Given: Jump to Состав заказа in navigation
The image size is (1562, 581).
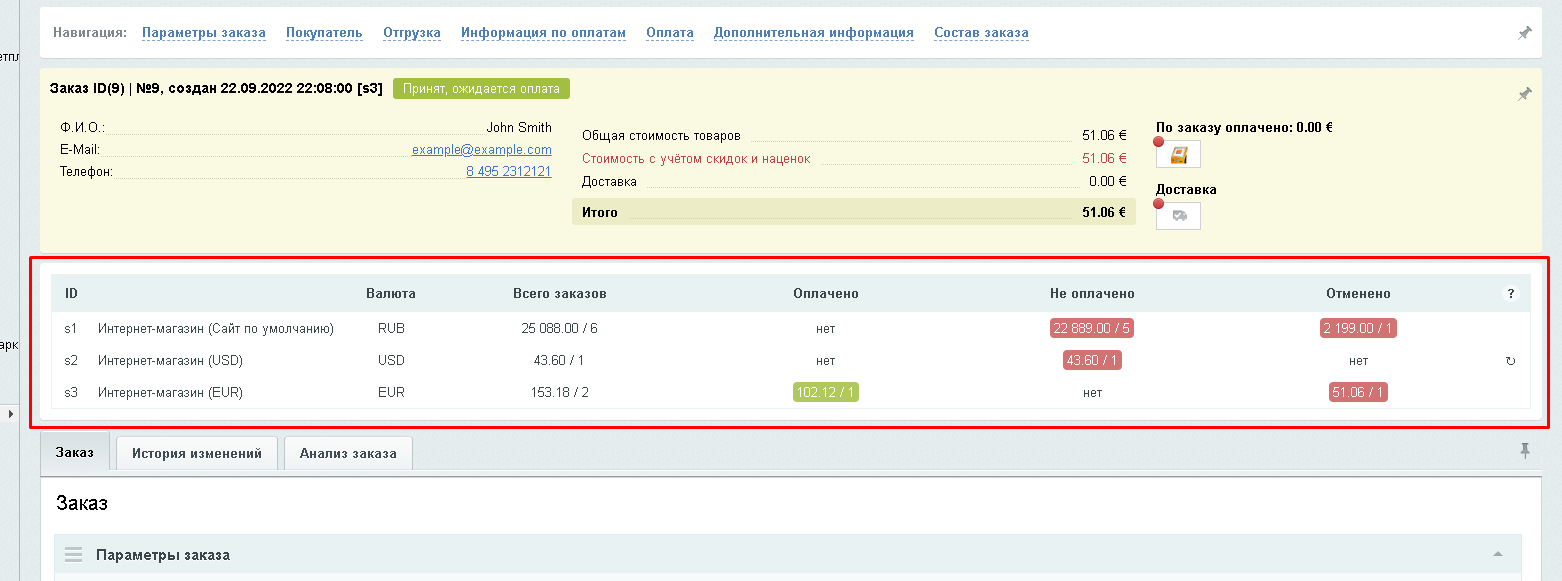Looking at the screenshot, I should tap(981, 33).
